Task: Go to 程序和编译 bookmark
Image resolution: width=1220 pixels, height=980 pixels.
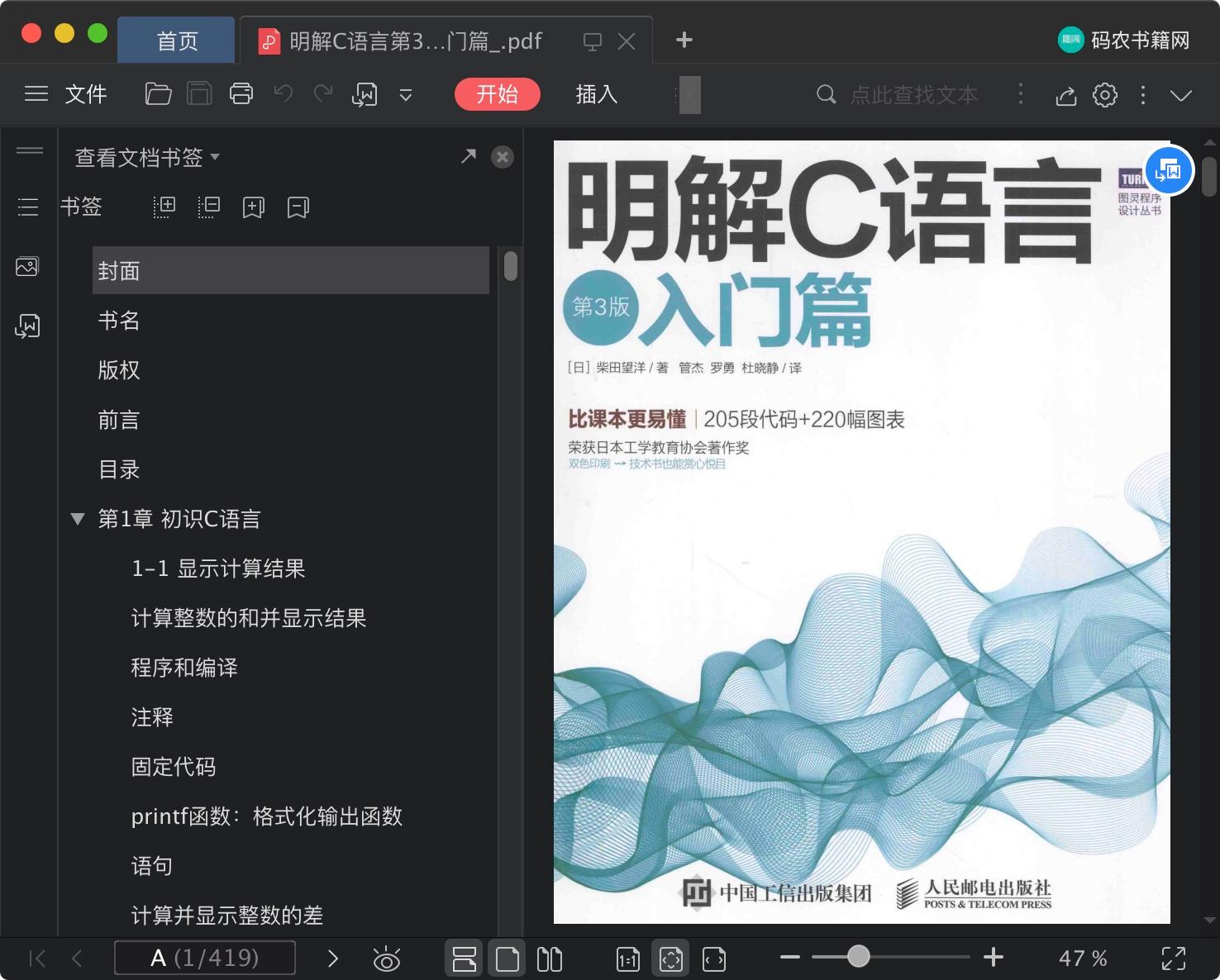Action: pyautogui.click(x=184, y=668)
